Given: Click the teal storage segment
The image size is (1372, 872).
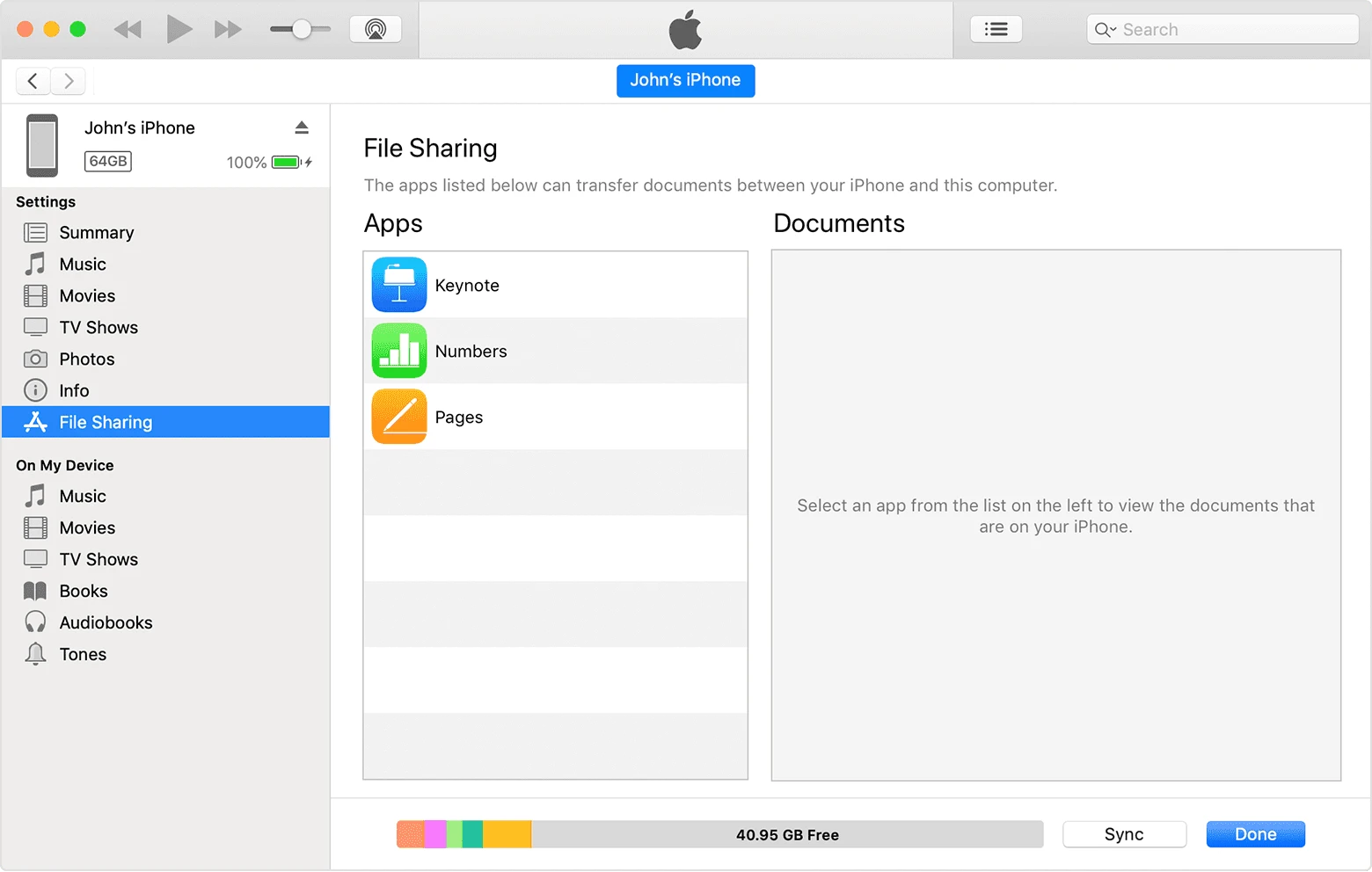Looking at the screenshot, I should pyautogui.click(x=472, y=834).
